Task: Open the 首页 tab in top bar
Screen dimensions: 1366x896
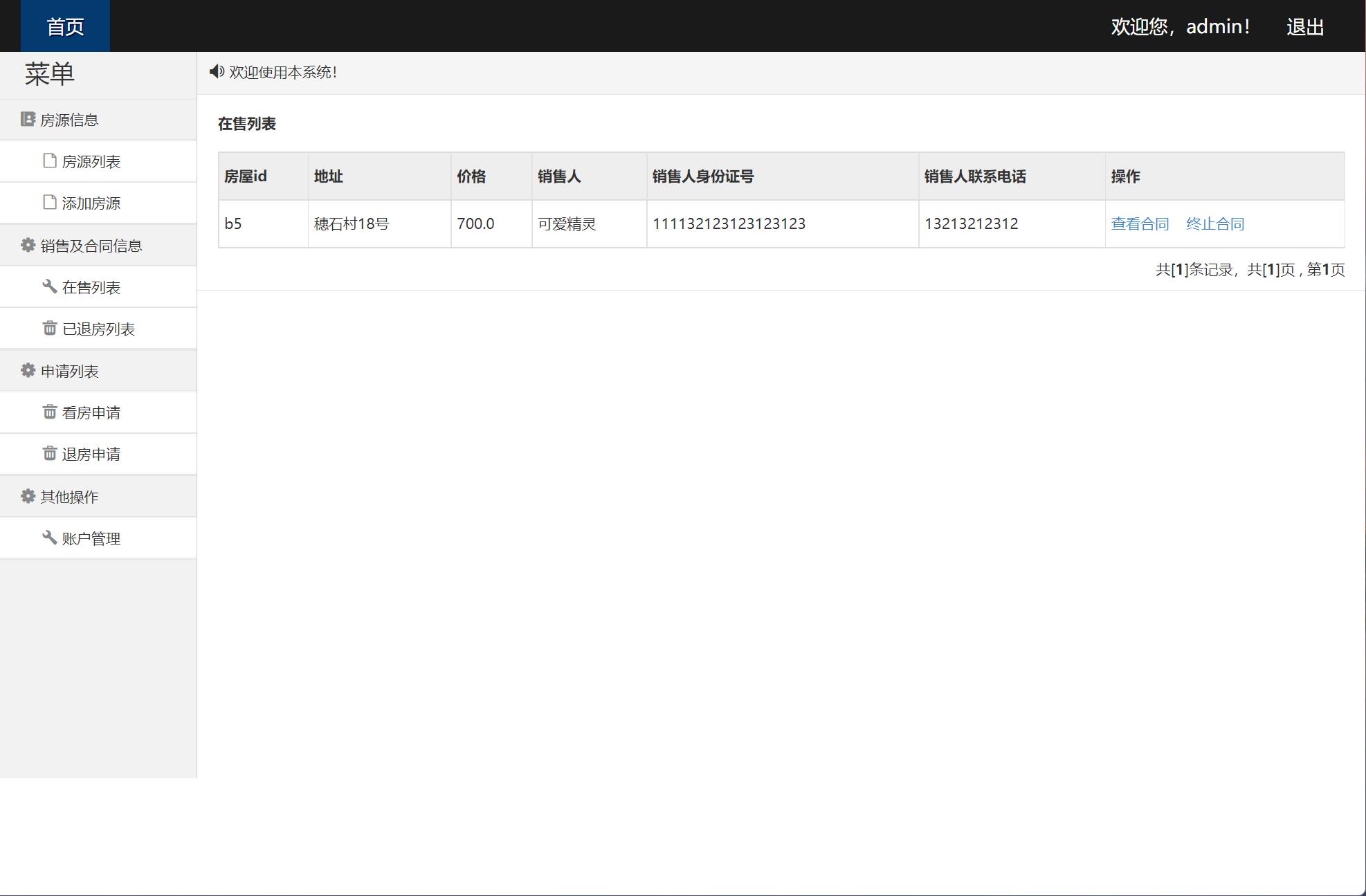Action: point(65,26)
